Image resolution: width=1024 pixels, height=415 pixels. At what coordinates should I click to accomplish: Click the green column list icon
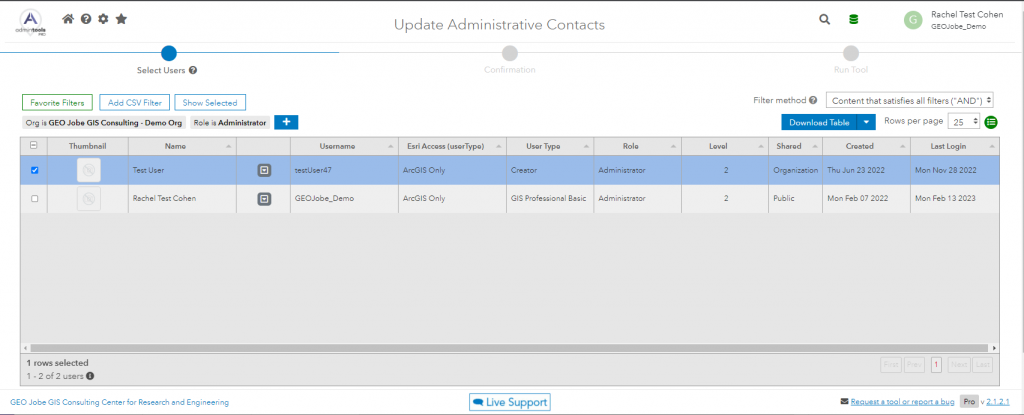(x=991, y=122)
